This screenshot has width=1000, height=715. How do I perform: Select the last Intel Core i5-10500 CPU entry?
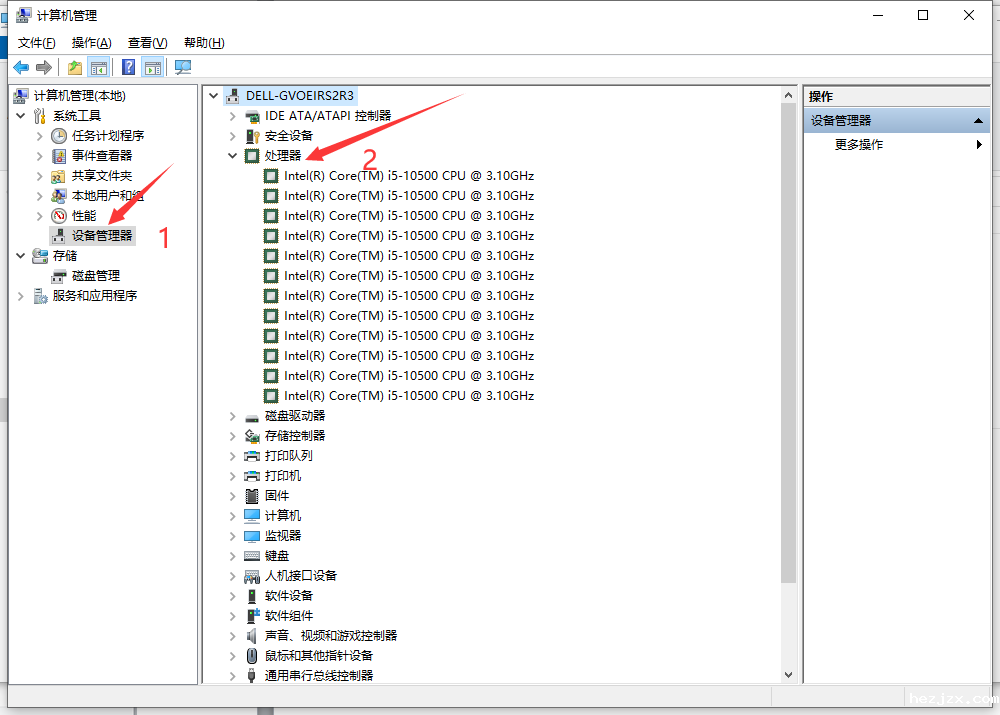click(399, 396)
